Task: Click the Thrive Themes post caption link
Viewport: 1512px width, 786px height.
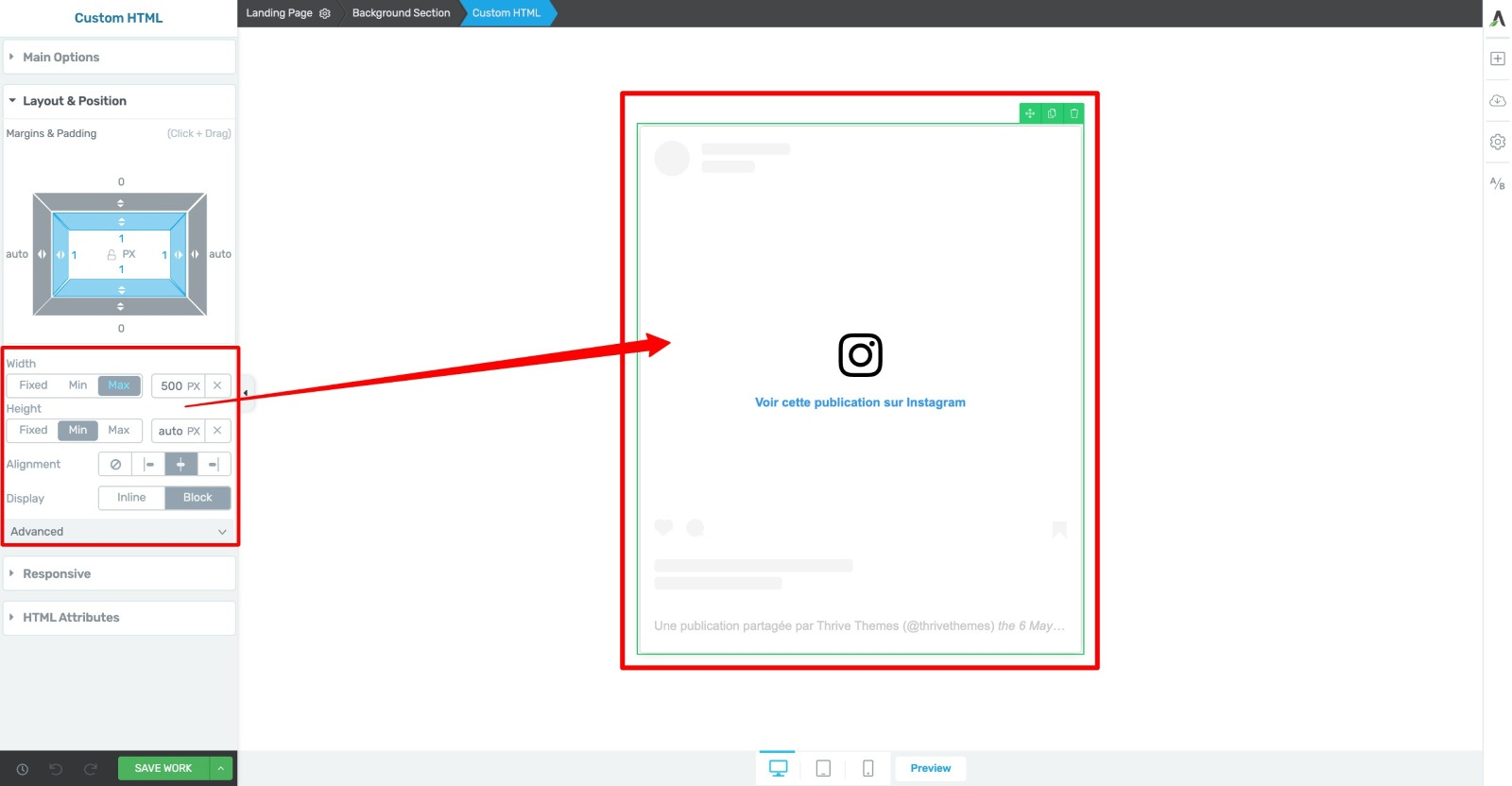Action: point(859,626)
